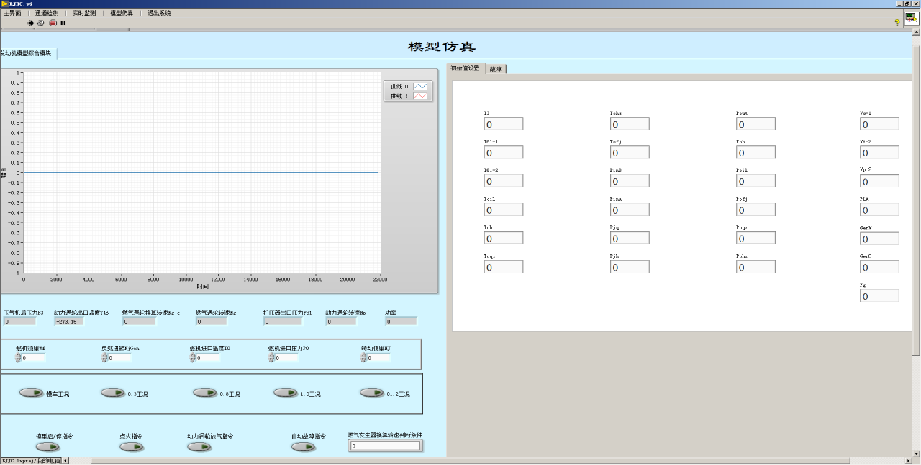The height and width of the screenshot is (465, 921).
Task: Click stepper arrows of third numeric input
Action: click(x=191, y=357)
